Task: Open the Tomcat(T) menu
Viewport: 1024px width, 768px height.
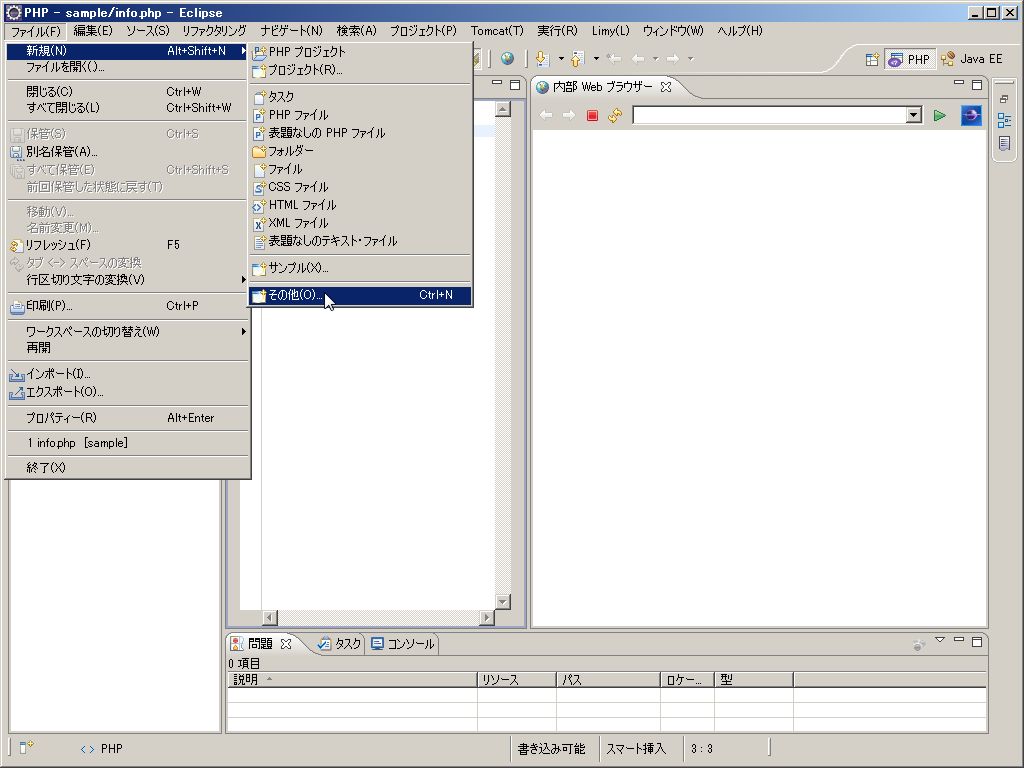Action: point(497,31)
